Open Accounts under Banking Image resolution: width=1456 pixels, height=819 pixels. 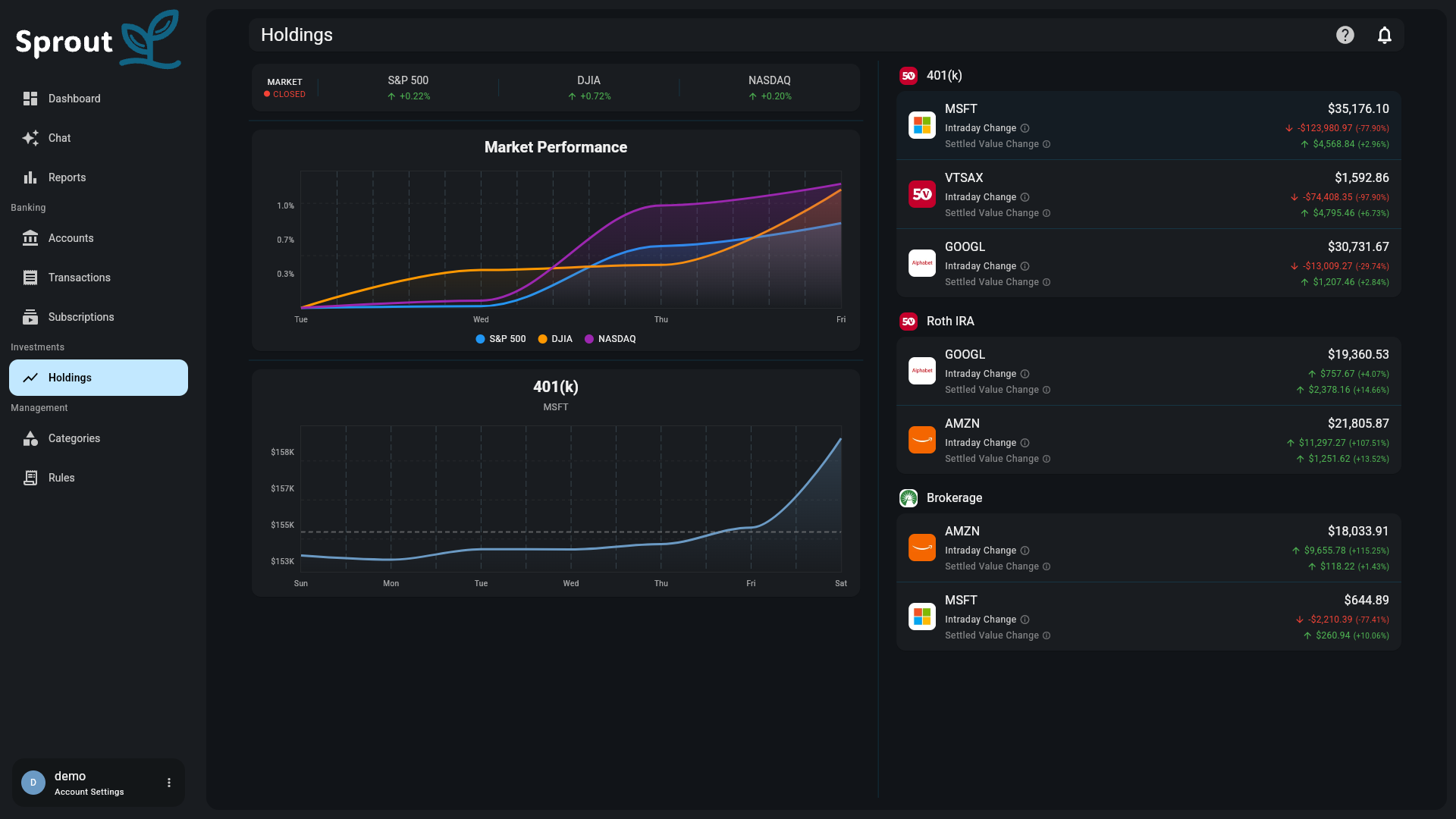99,238
